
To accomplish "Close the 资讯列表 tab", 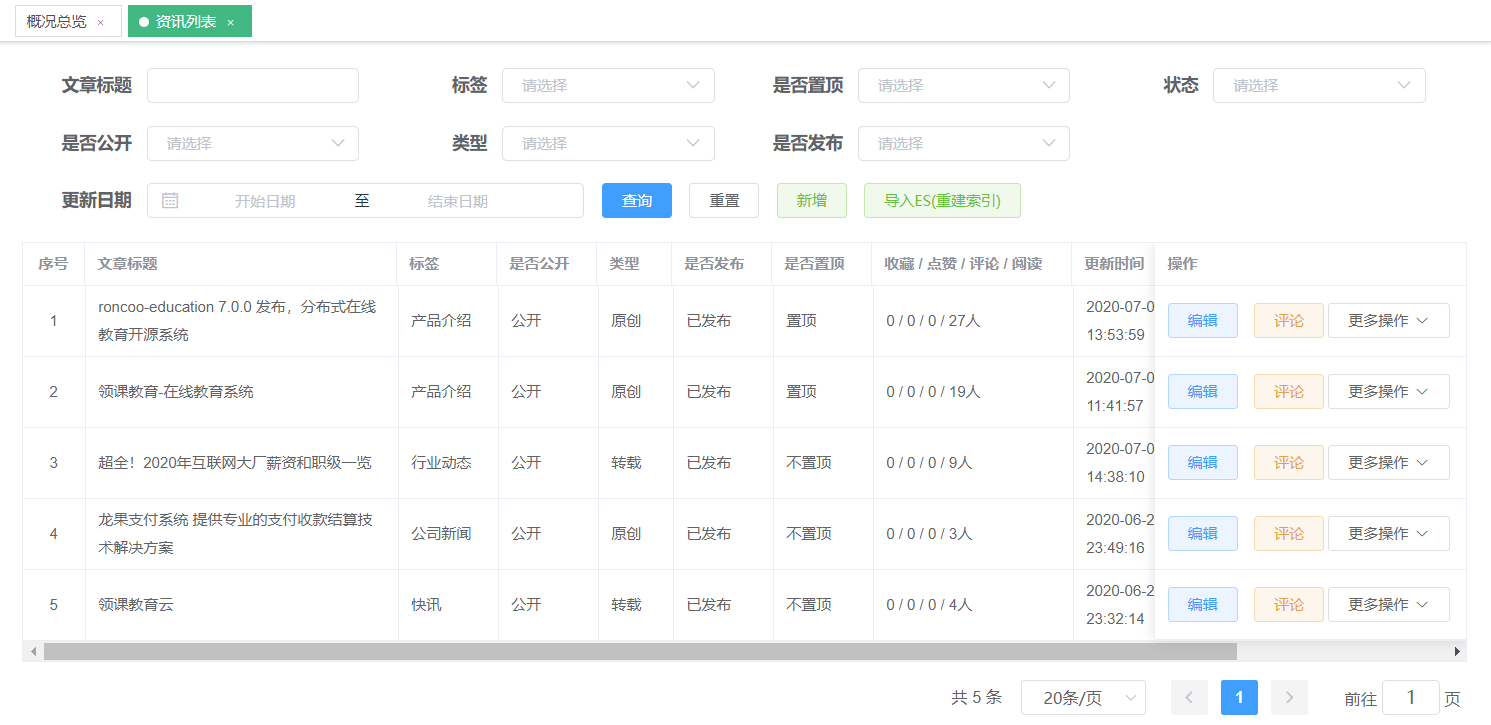I will click(230, 22).
